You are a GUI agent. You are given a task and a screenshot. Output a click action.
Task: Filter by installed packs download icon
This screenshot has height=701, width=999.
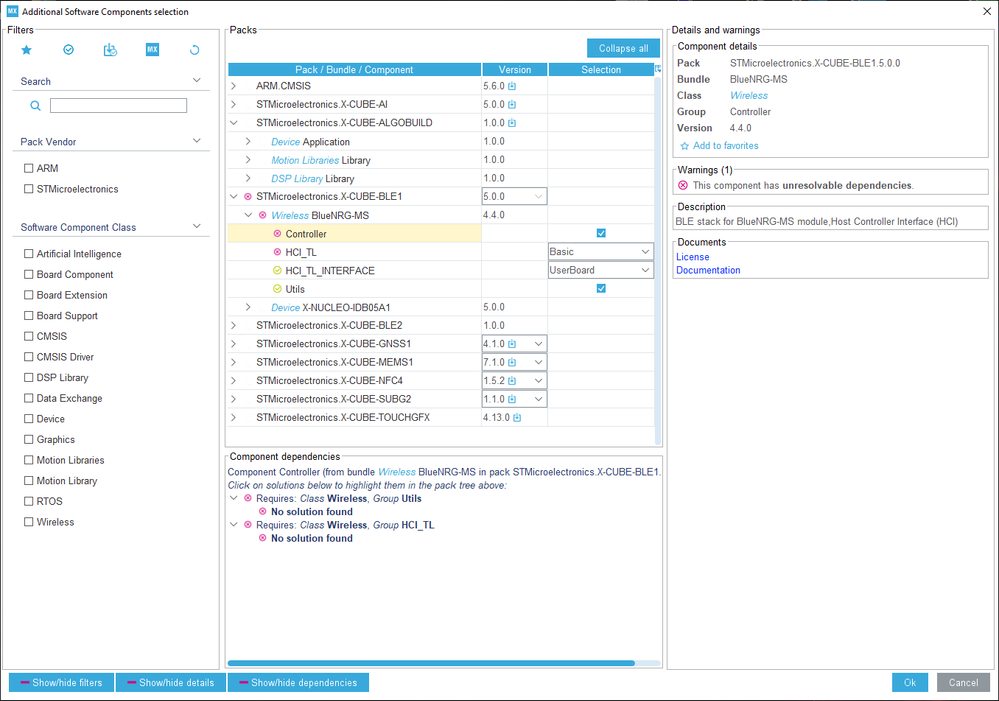[x=110, y=50]
